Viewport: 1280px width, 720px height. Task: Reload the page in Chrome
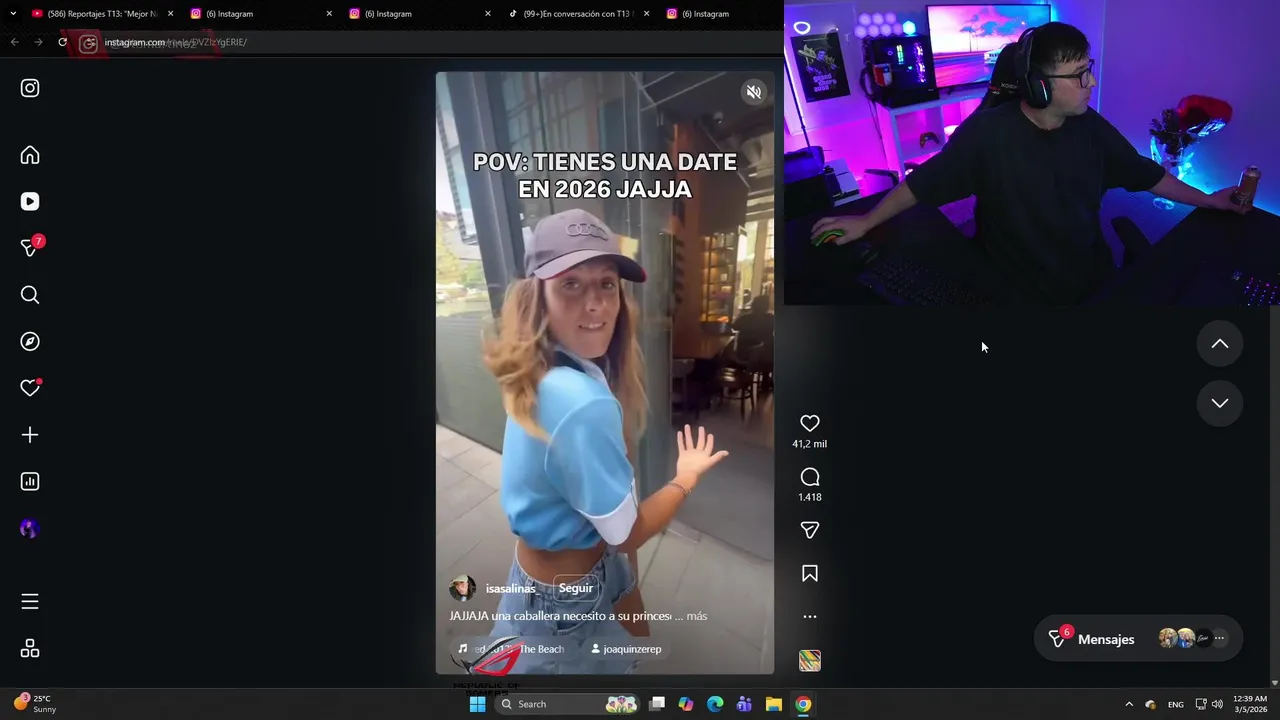pyautogui.click(x=62, y=42)
